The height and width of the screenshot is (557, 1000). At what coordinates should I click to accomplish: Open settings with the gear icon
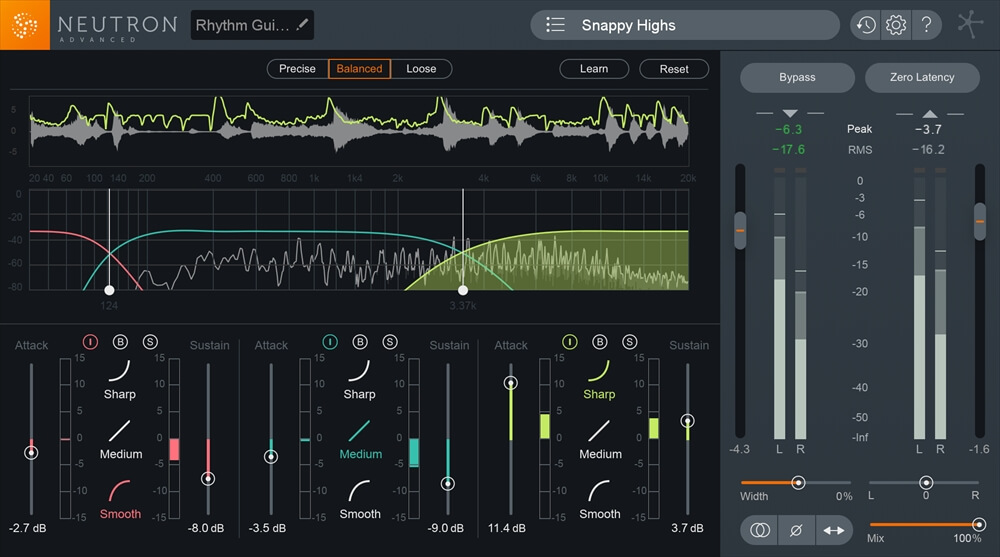tap(896, 25)
